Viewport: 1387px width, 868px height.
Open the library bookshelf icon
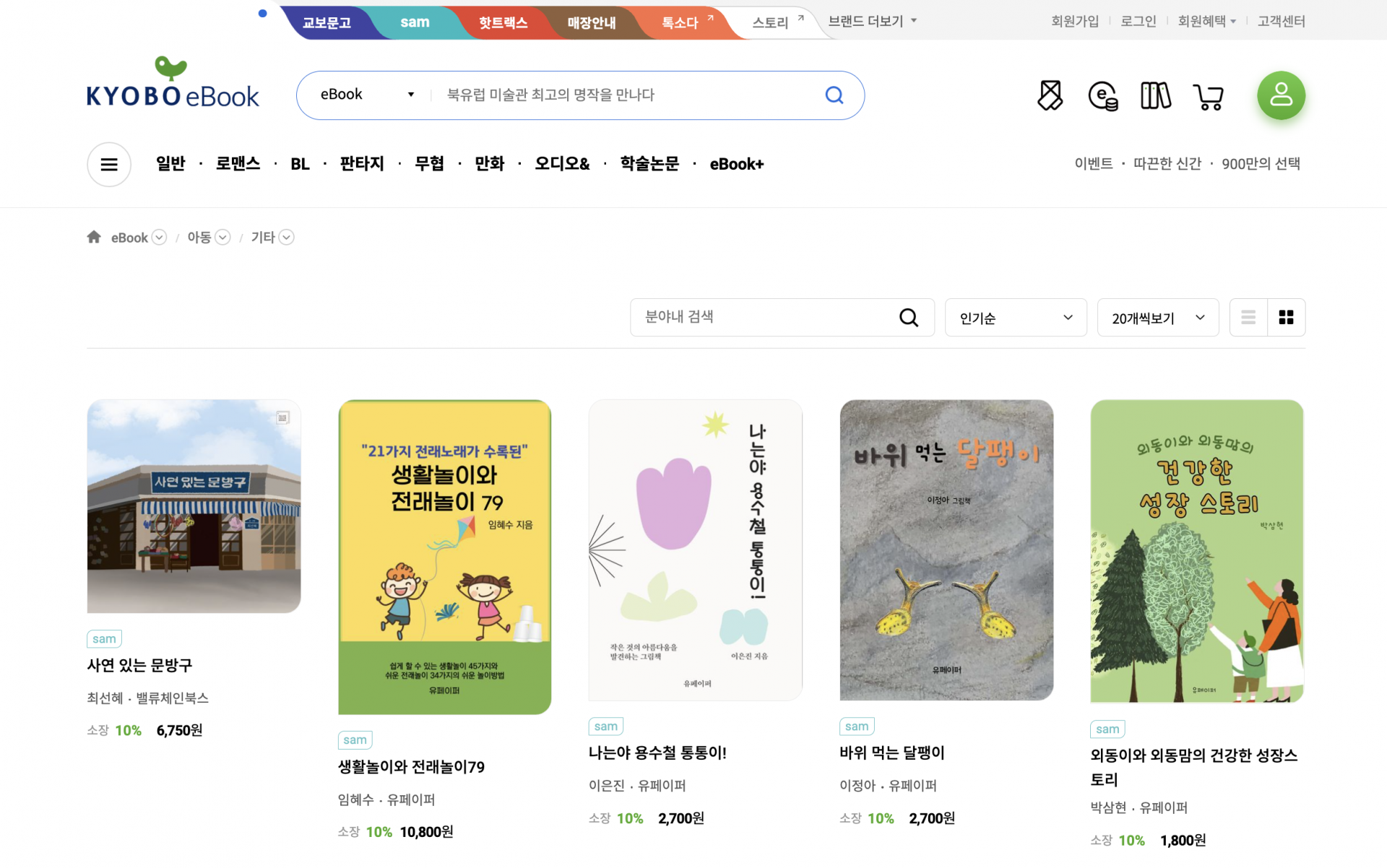pyautogui.click(x=1155, y=95)
